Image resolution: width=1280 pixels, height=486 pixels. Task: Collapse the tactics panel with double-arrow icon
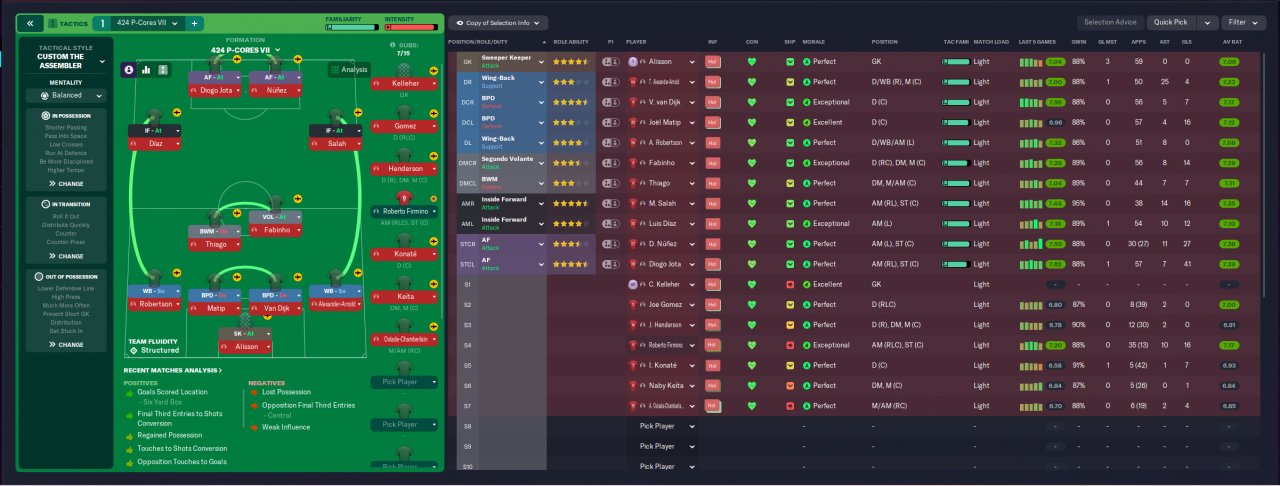coord(30,23)
